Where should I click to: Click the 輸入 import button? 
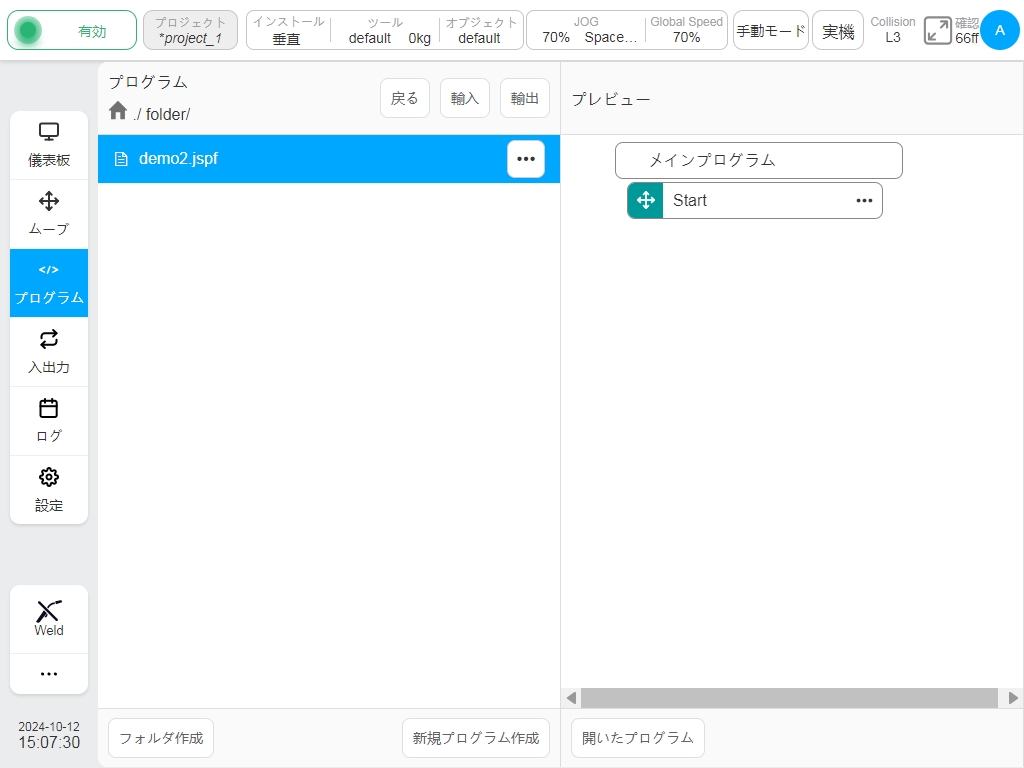(x=465, y=98)
